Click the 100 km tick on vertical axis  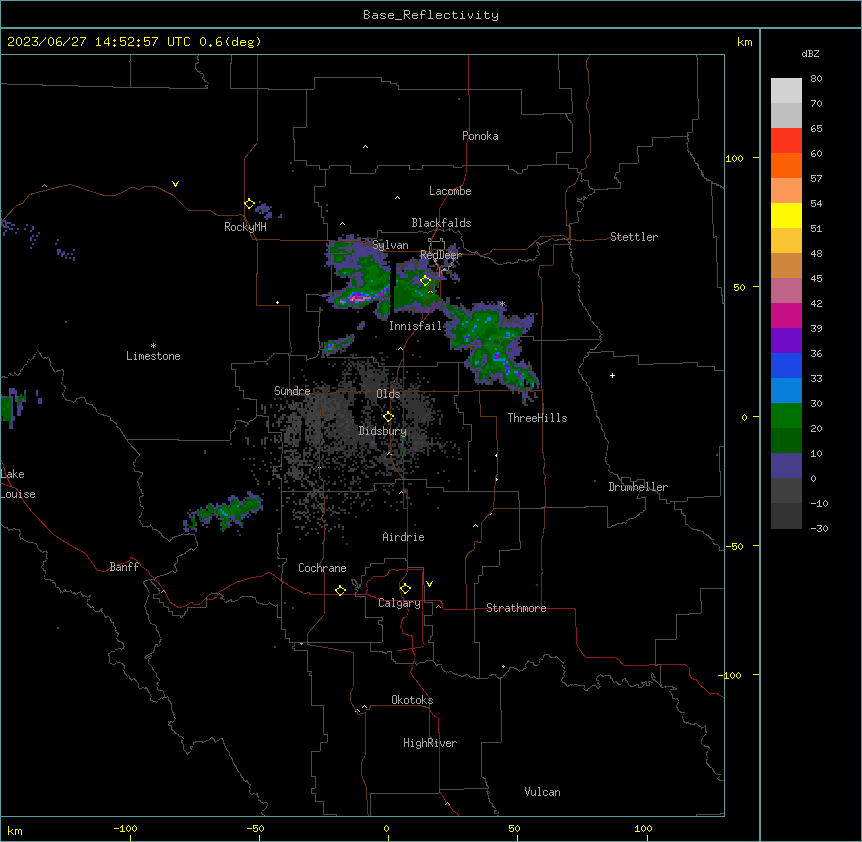pos(735,158)
